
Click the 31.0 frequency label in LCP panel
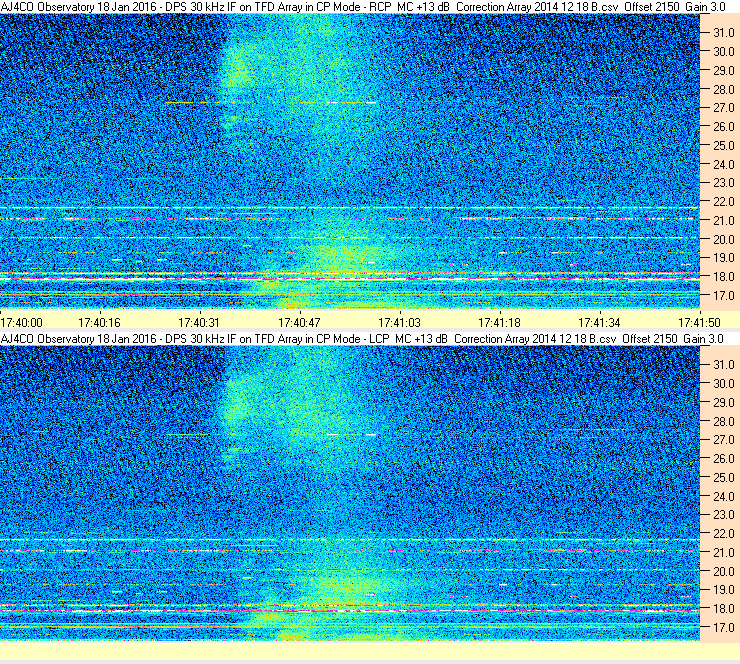coord(723,365)
